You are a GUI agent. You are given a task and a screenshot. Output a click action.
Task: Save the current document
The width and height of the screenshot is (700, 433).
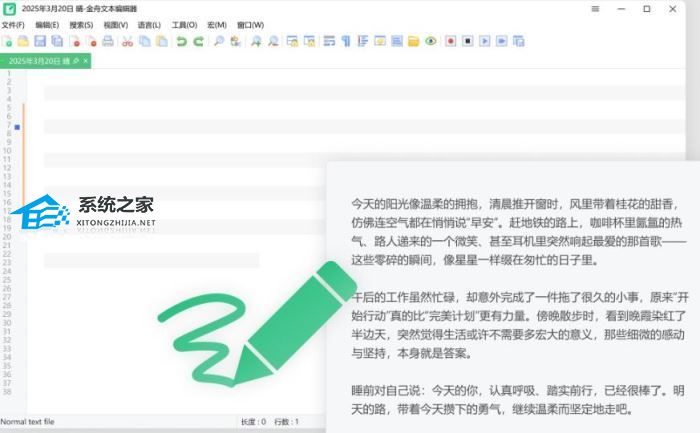40,42
